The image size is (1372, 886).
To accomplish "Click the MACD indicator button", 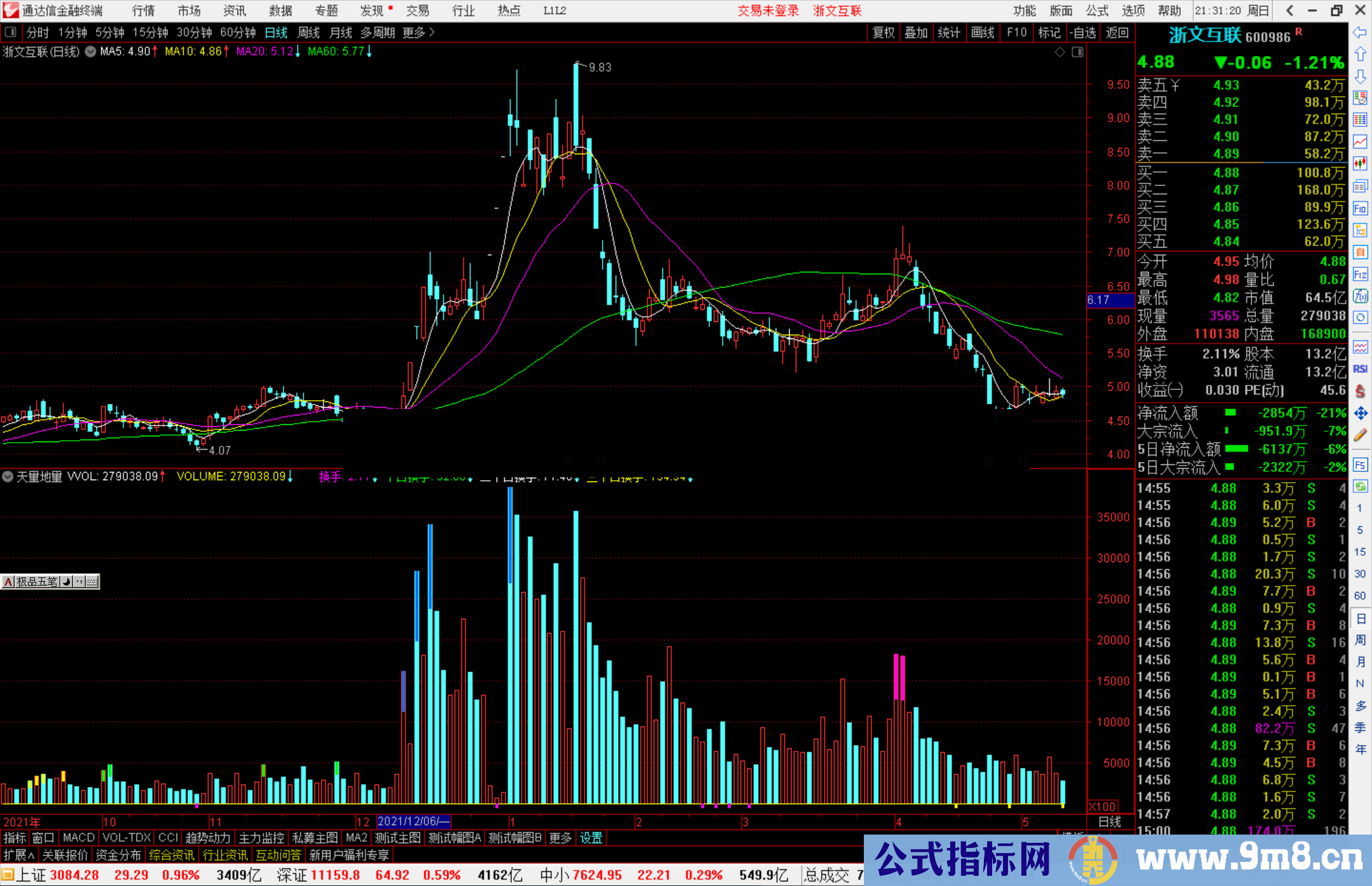I will 78,838.
